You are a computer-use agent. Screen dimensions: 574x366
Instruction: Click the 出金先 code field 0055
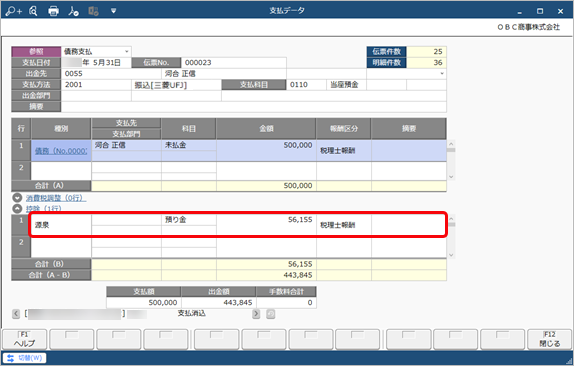pos(111,74)
